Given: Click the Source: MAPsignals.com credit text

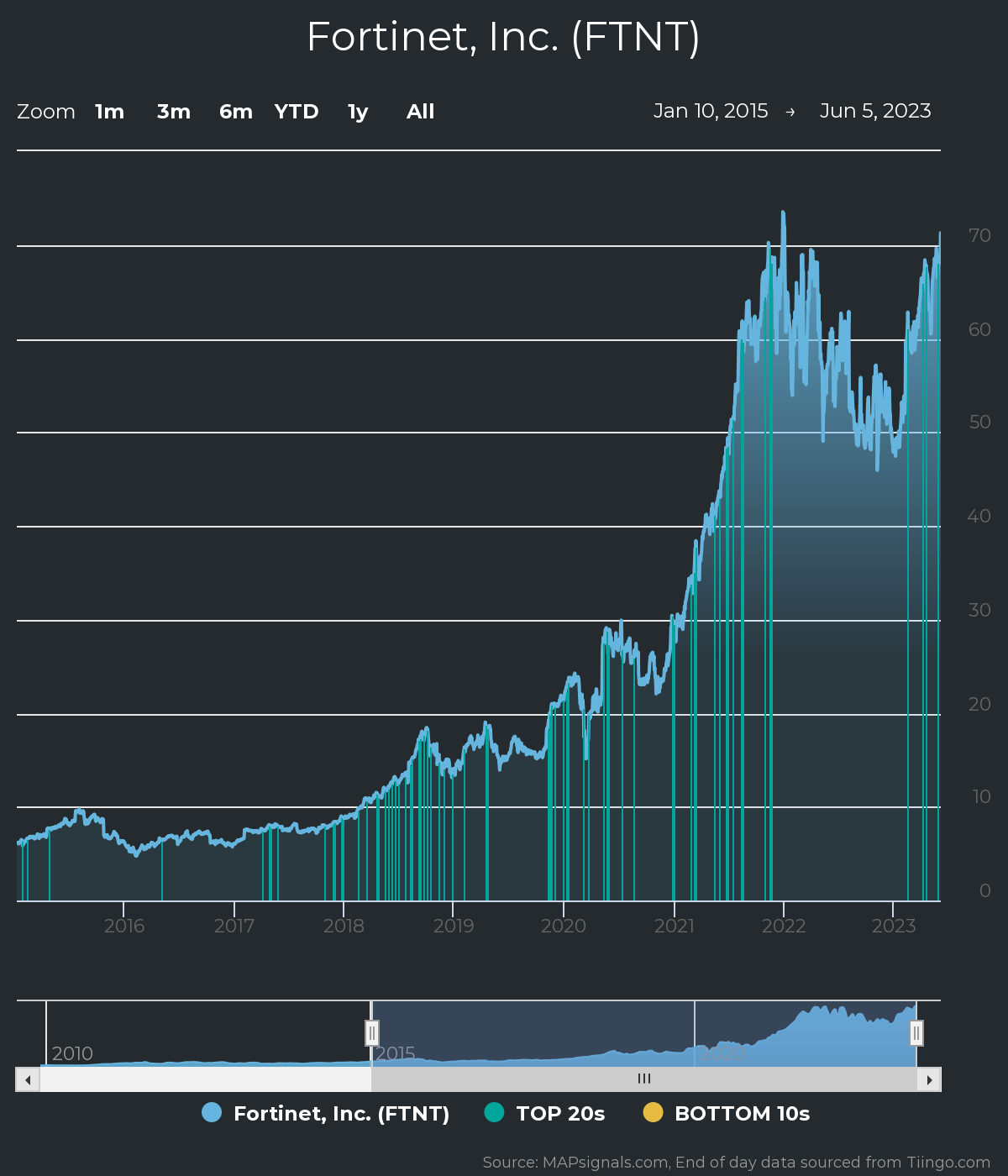Looking at the screenshot, I should click(737, 1163).
